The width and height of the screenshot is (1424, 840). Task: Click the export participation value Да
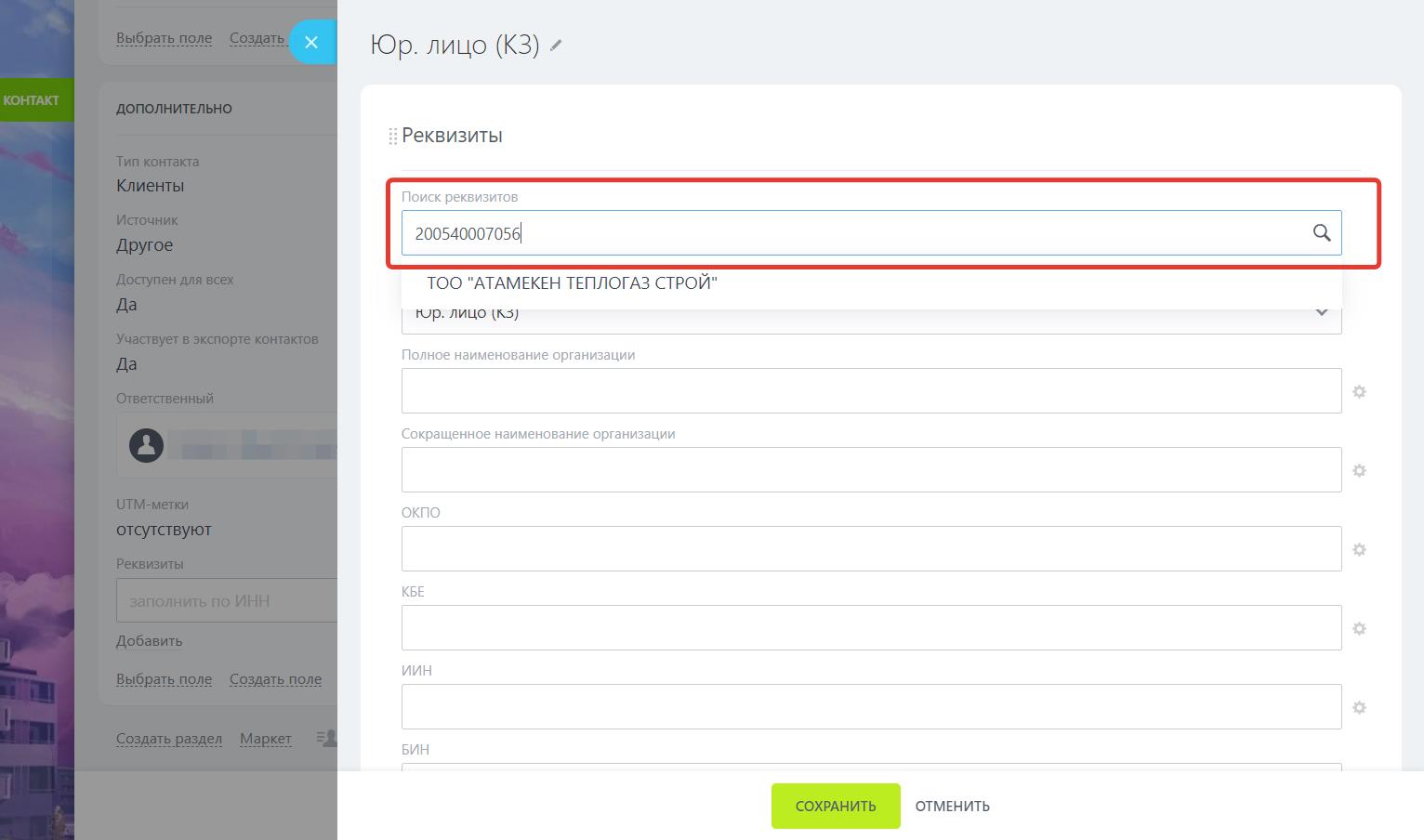(126, 364)
